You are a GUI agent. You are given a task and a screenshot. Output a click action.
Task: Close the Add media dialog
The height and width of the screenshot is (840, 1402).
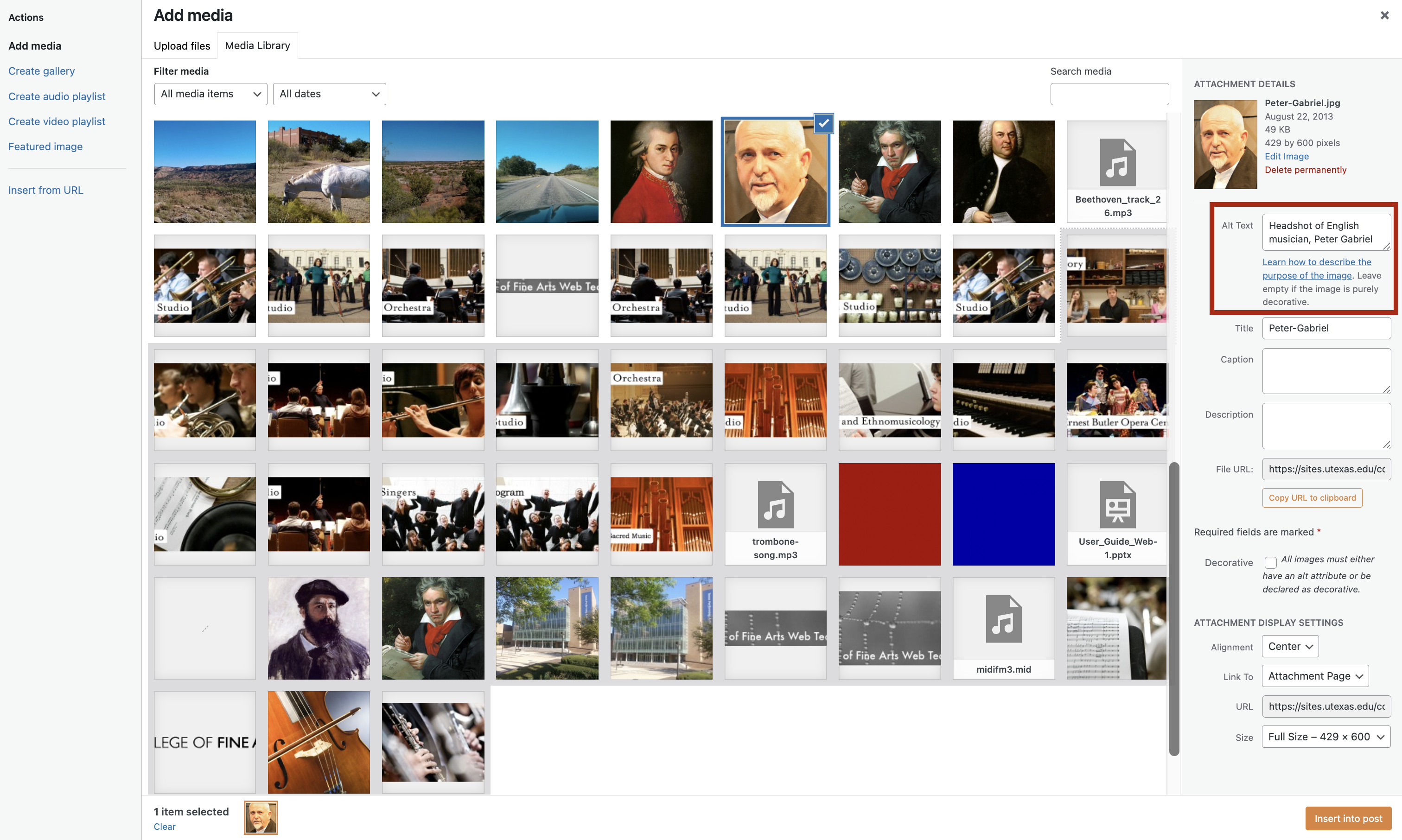1384,15
